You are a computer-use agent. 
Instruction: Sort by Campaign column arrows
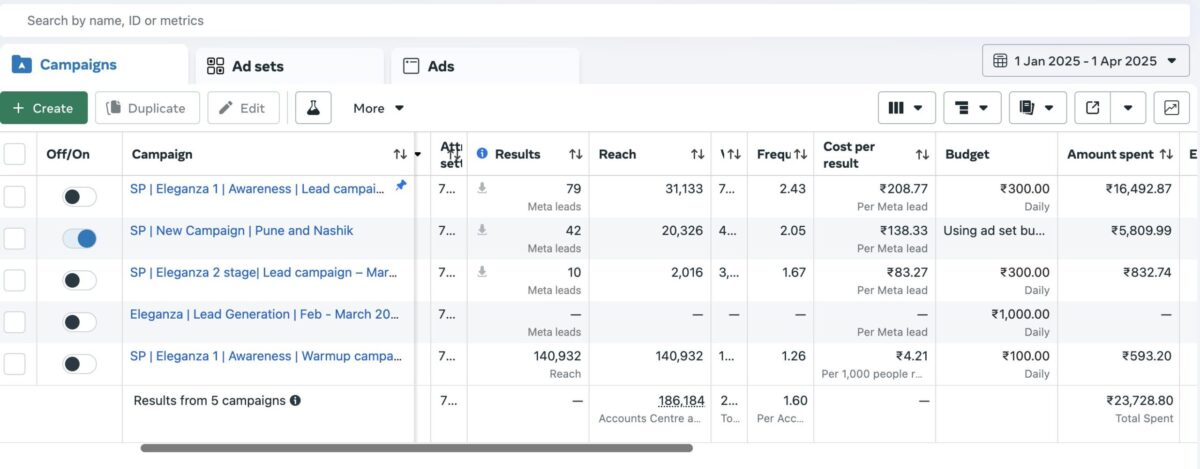tap(399, 154)
